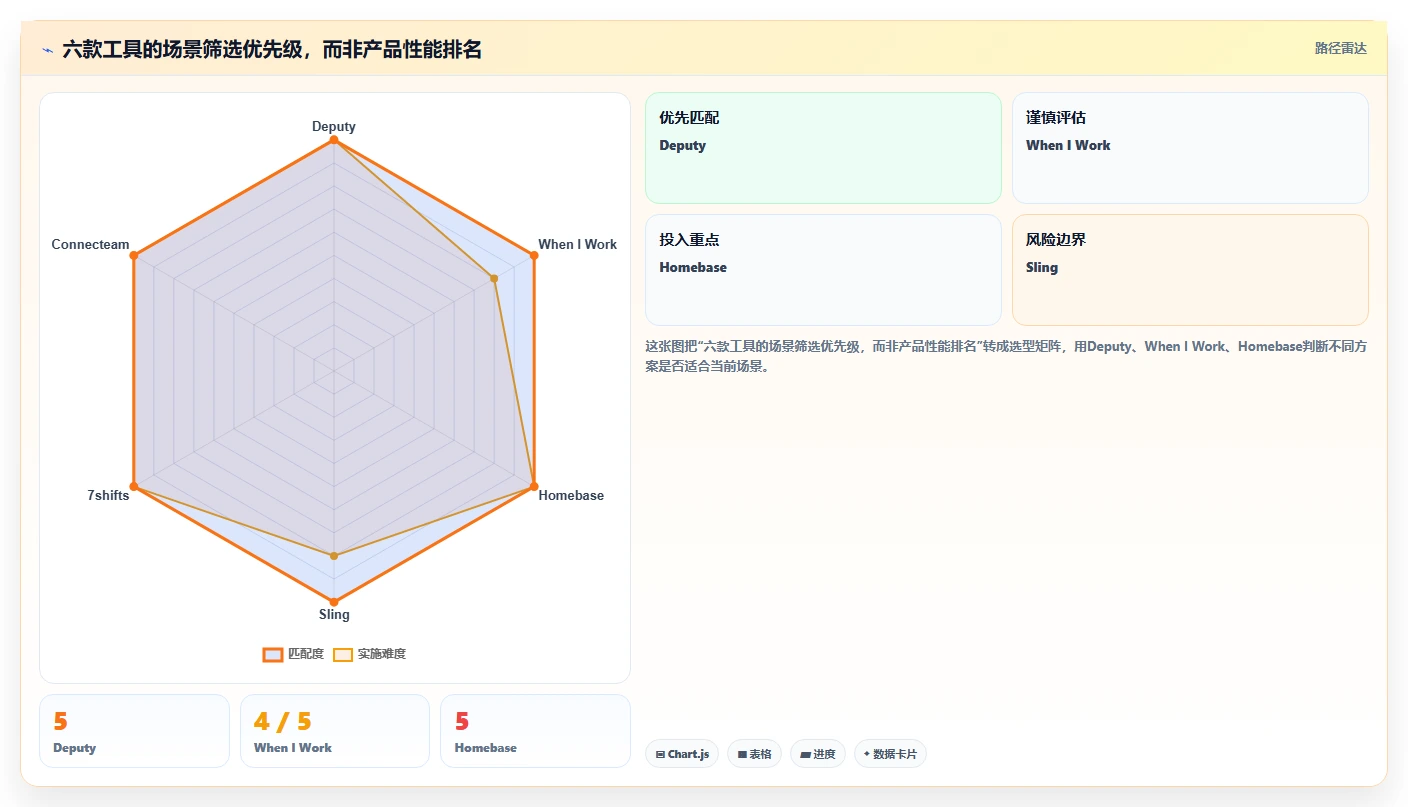Open the 风险边界 Sling card
Screen dimensions: 1408x807
coord(1190,270)
